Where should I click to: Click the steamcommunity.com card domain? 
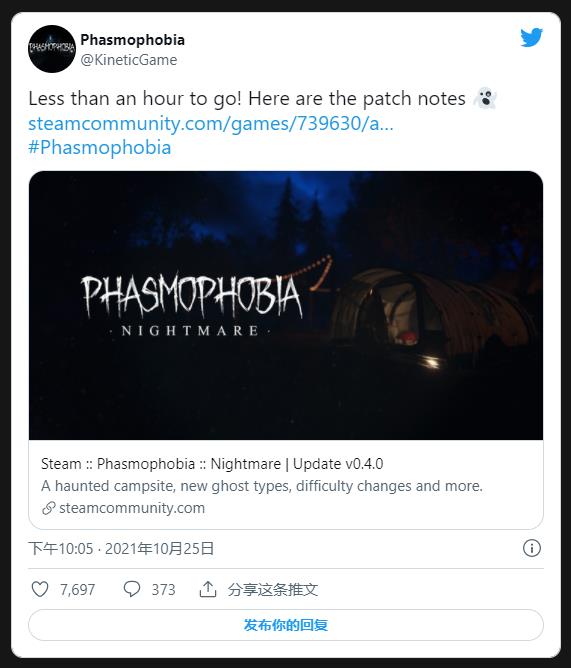click(x=132, y=508)
